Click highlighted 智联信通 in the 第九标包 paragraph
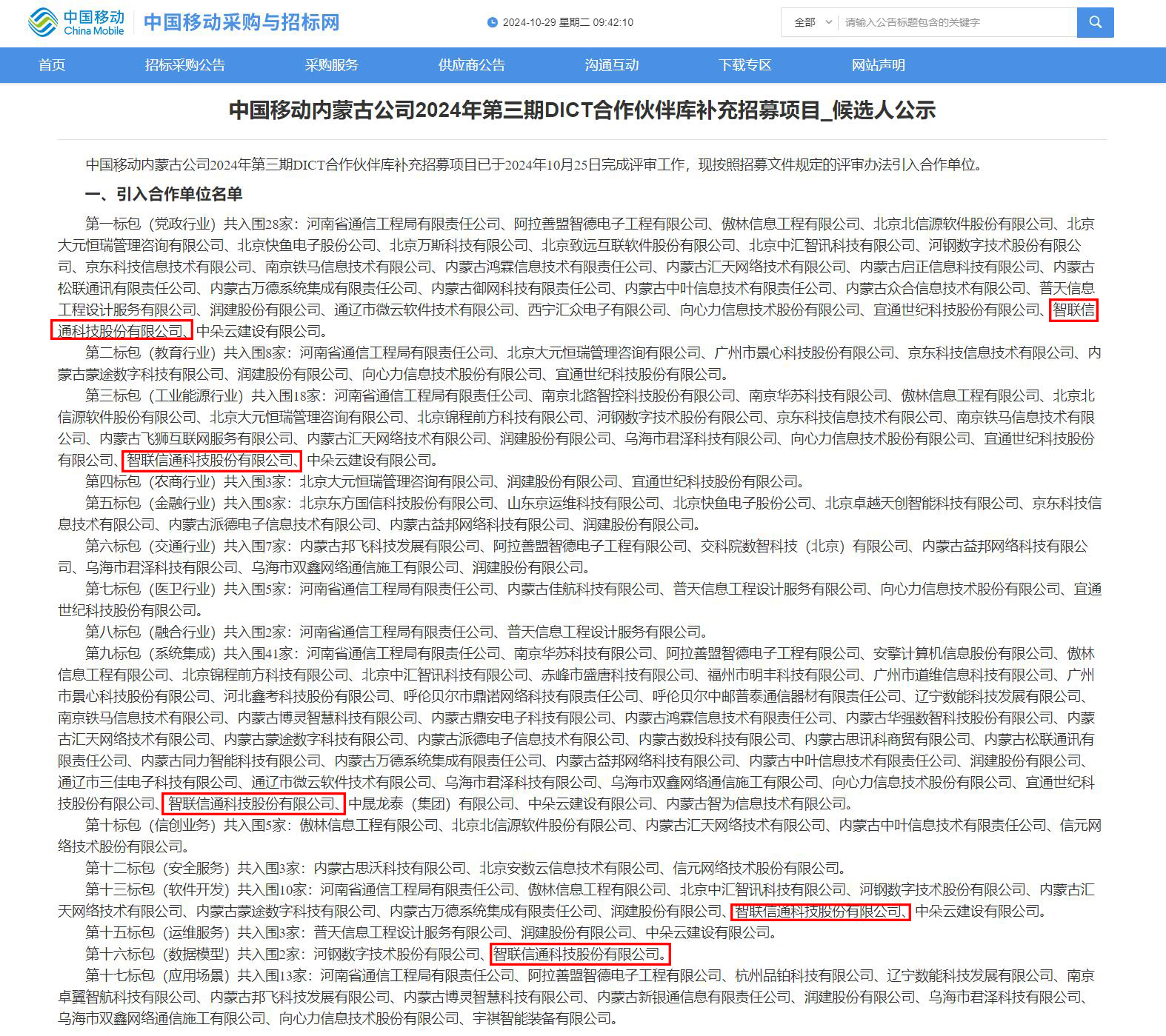 pyautogui.click(x=253, y=803)
